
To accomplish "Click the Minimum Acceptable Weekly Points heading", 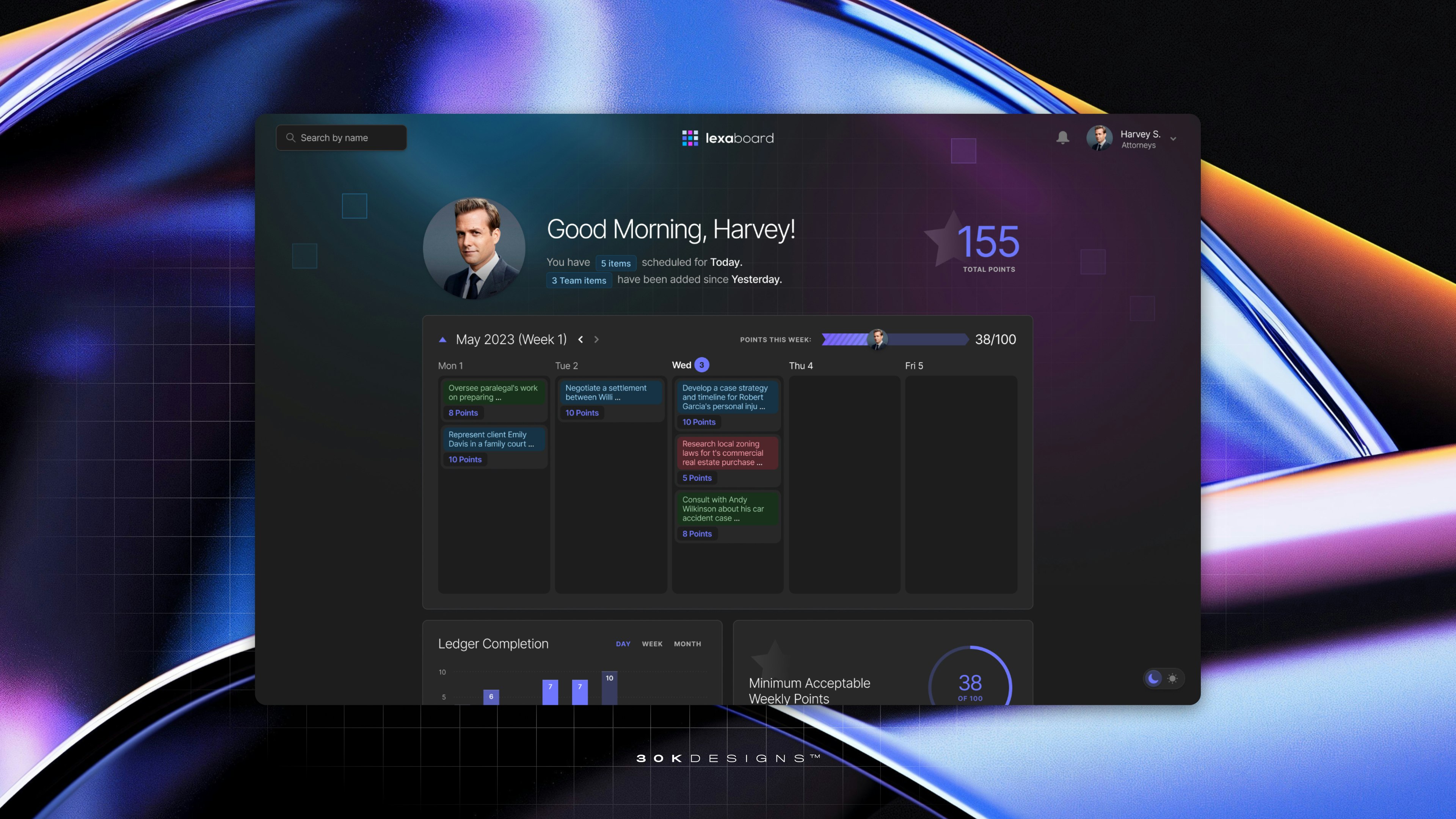I will (810, 691).
